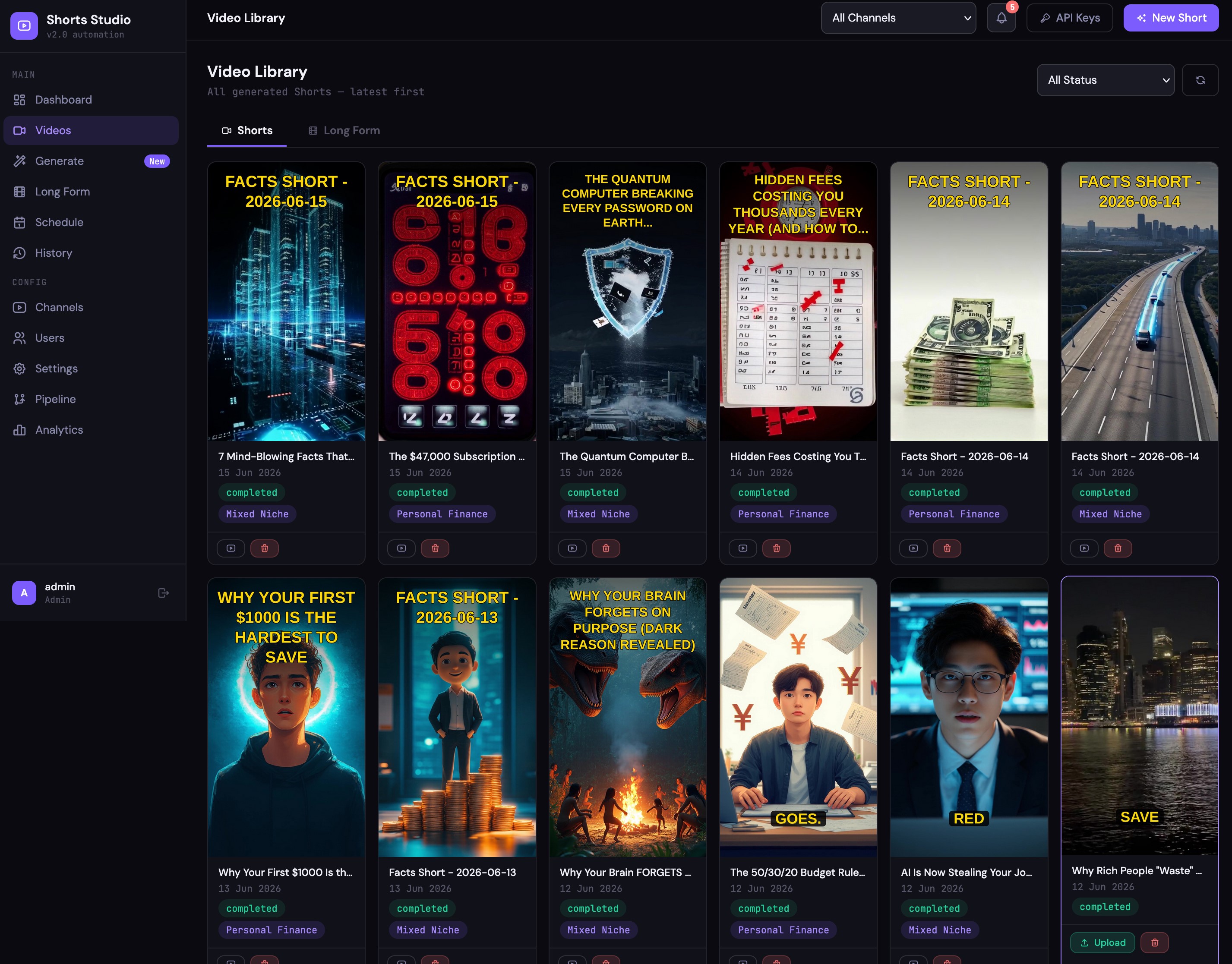Image resolution: width=1232 pixels, height=964 pixels.
Task: Click the title Why Your First $1000 Is th...
Action: click(x=286, y=873)
